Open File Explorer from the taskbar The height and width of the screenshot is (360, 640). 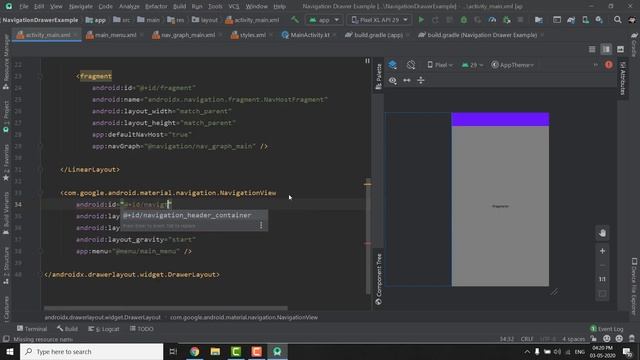pos(215,351)
